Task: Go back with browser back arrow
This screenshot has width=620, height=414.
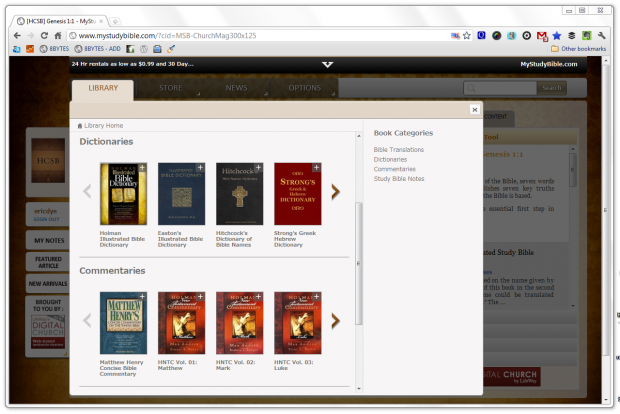Action: coord(17,36)
